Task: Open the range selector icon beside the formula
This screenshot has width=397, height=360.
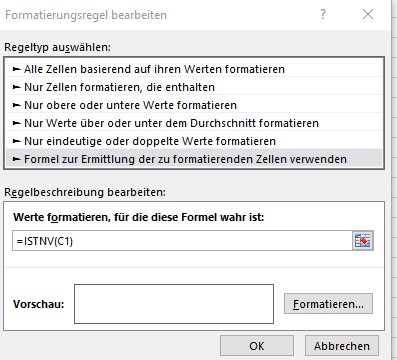Action: click(x=363, y=241)
